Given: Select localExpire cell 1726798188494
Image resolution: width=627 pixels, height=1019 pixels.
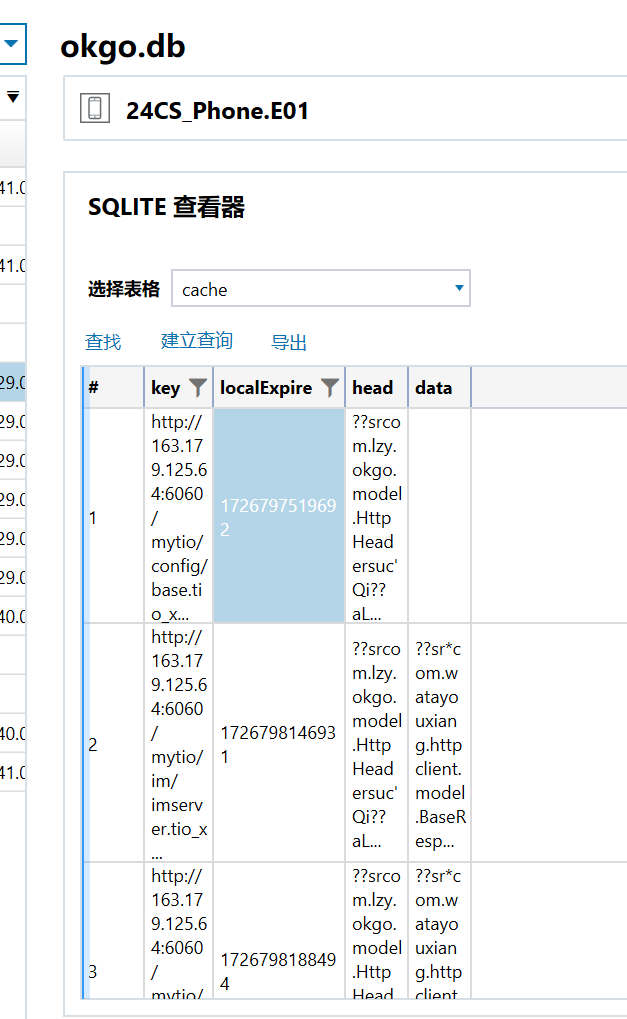Looking at the screenshot, I should tap(279, 931).
